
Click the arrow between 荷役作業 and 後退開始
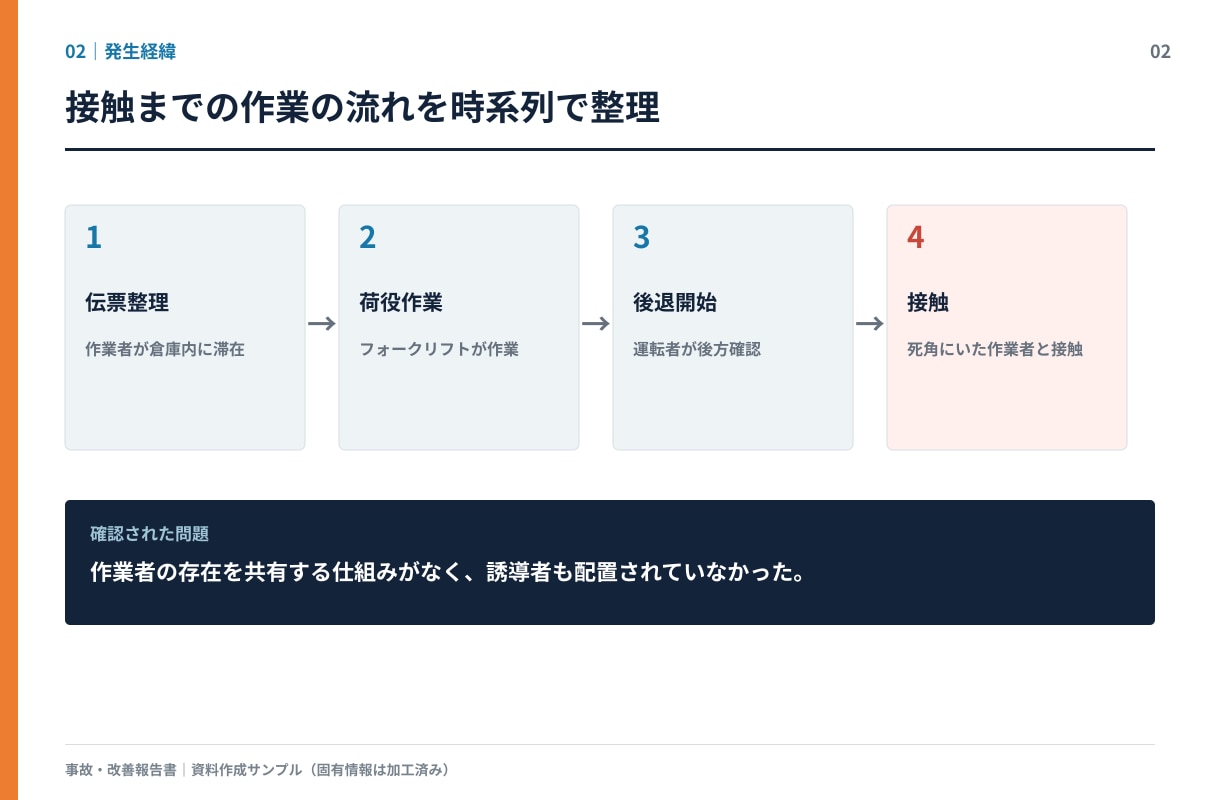(596, 324)
